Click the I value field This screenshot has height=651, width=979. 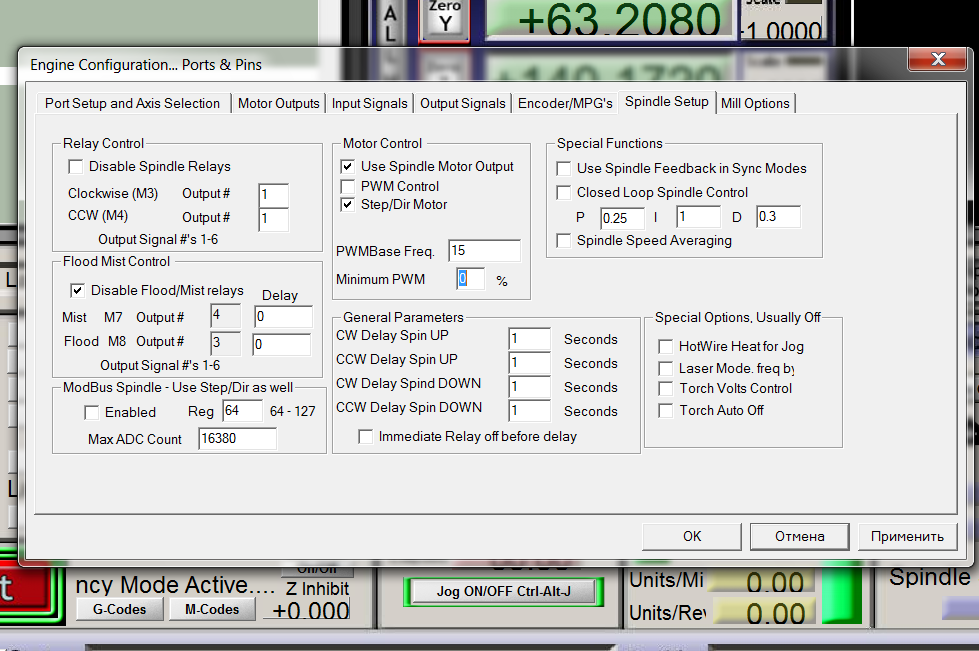pos(699,217)
